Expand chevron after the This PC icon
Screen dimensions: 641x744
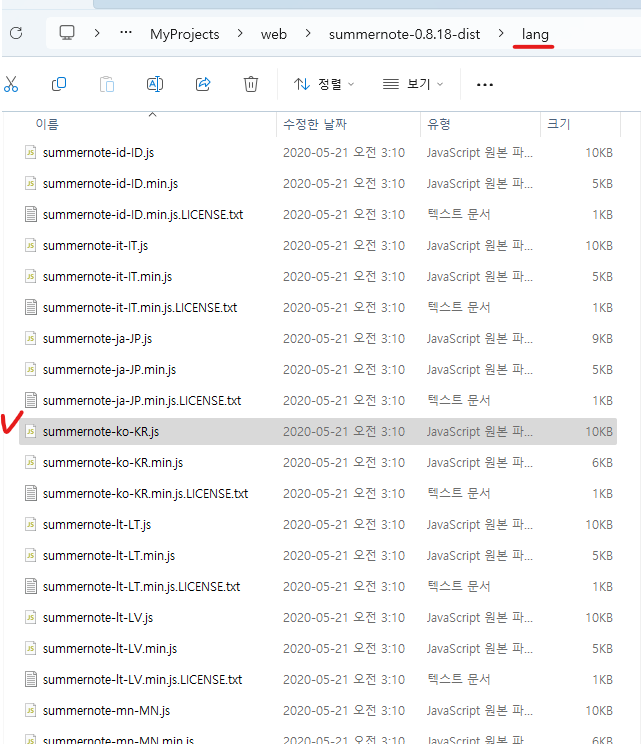point(97,33)
